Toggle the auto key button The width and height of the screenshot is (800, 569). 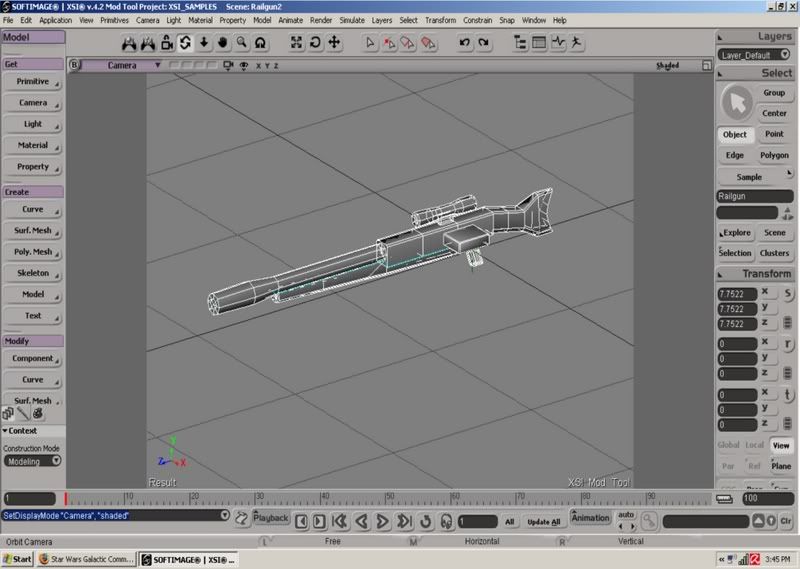[626, 515]
